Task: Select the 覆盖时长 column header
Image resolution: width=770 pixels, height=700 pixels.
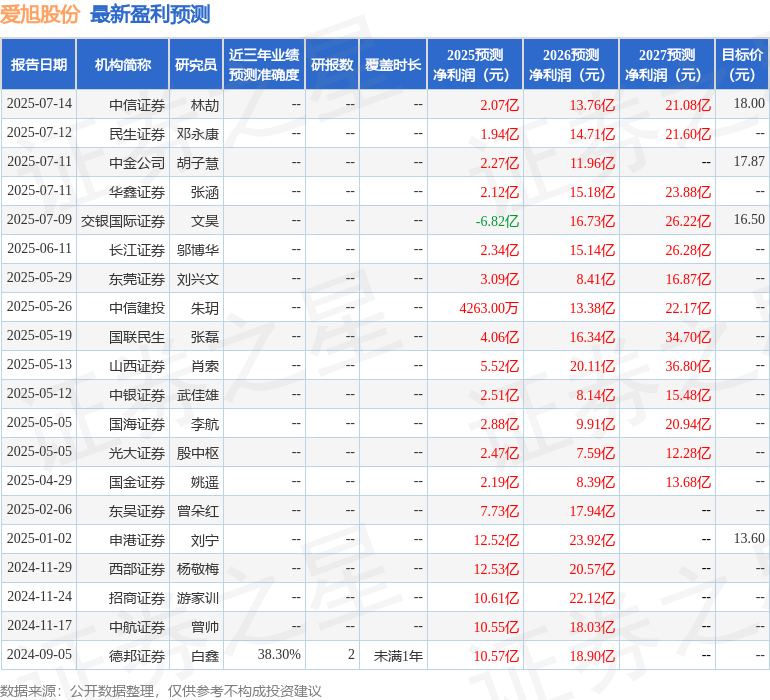Action: [x=393, y=65]
